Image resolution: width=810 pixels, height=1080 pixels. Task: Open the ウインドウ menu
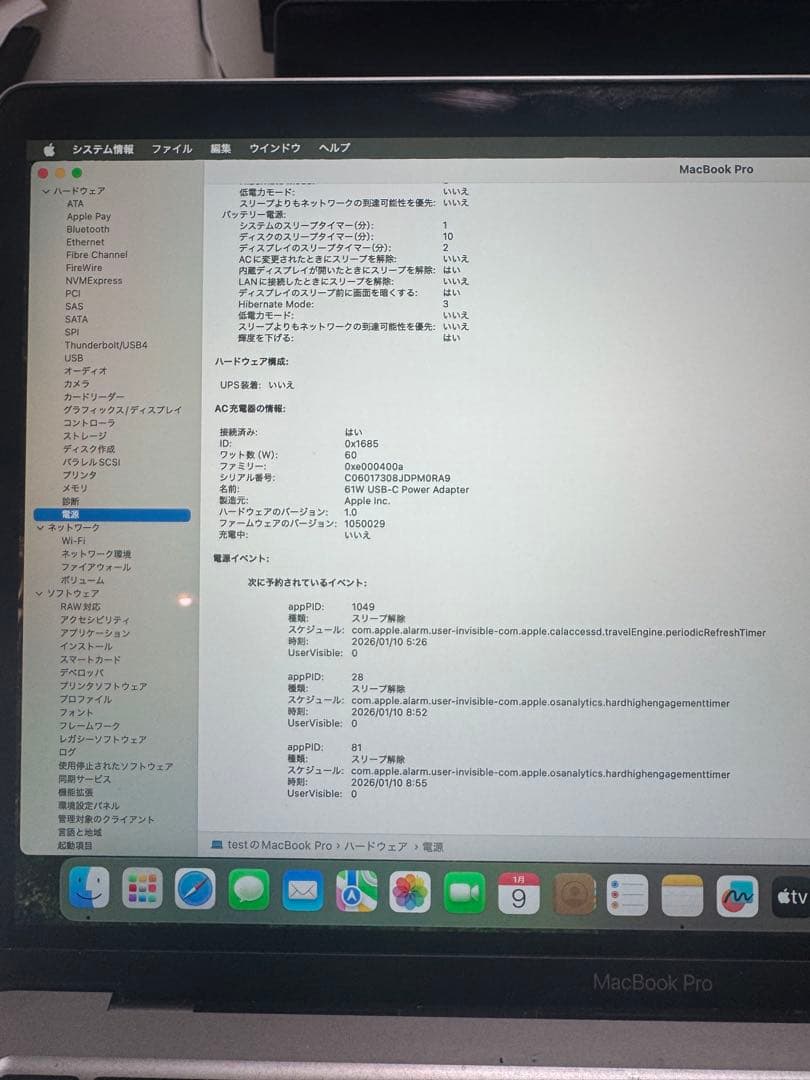274,146
